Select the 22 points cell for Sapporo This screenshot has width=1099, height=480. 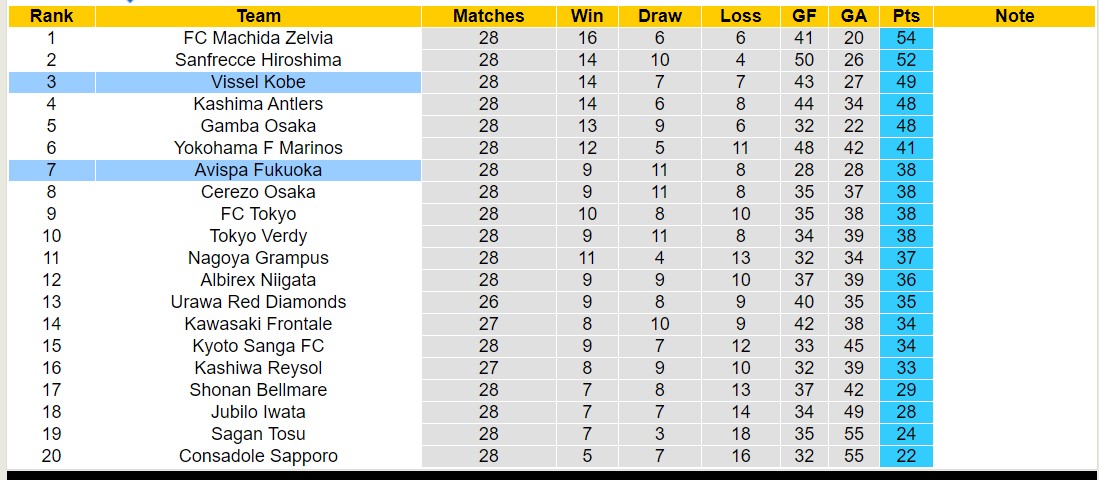pyautogui.click(x=906, y=456)
